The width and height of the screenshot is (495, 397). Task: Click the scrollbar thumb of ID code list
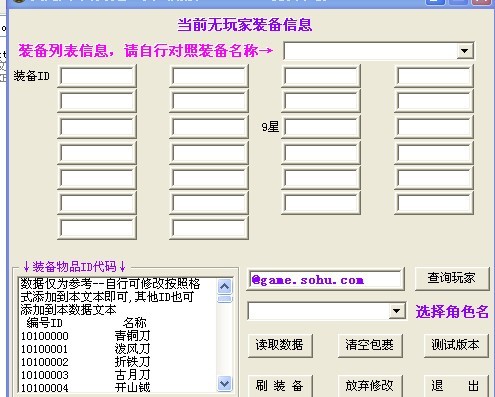pyautogui.click(x=225, y=299)
